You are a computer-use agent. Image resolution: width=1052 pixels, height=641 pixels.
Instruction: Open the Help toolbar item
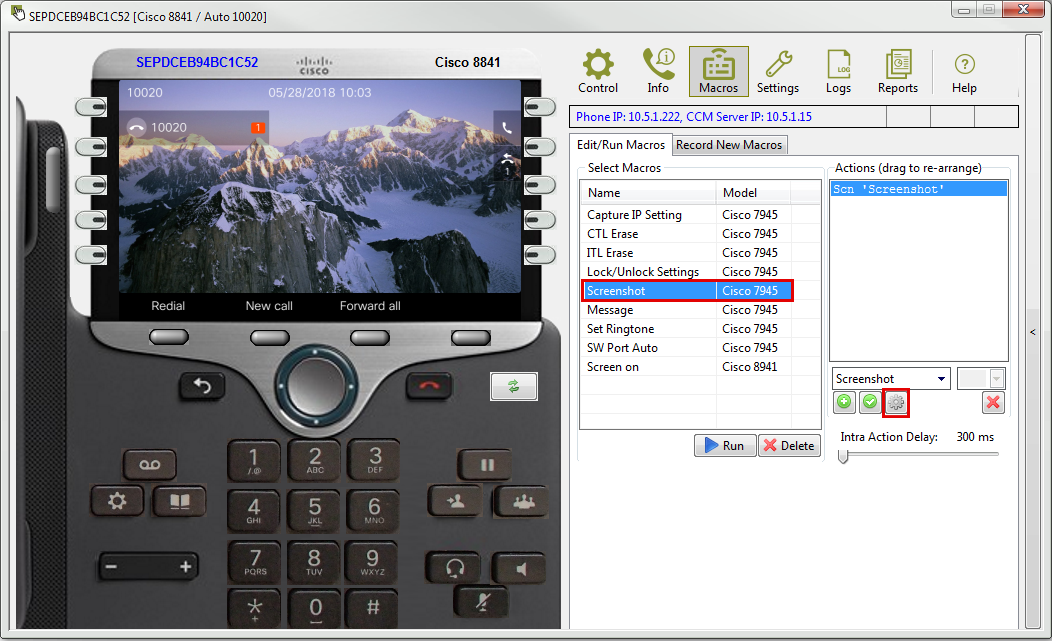(x=964, y=72)
